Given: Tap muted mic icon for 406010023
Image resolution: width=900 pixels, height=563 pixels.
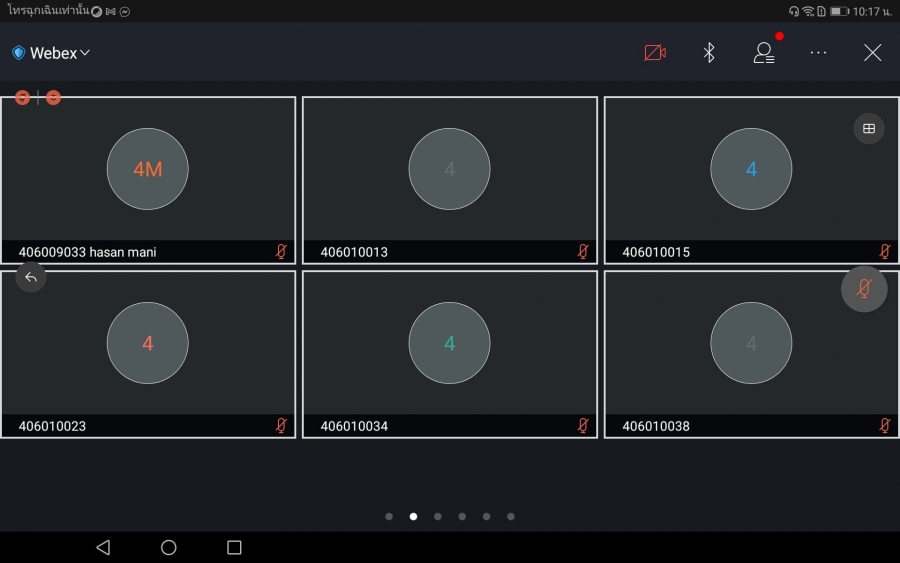Looking at the screenshot, I should 281,426.
